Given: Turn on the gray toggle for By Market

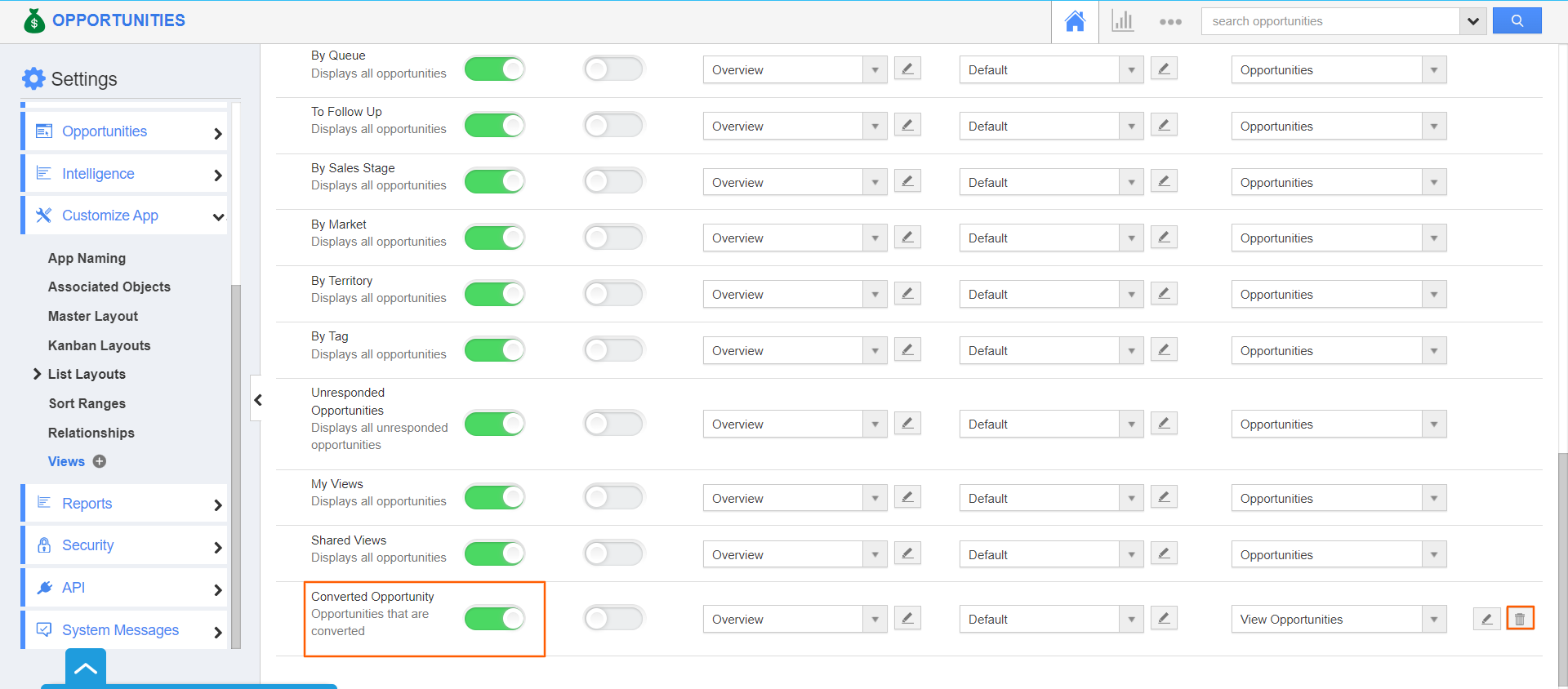Looking at the screenshot, I should coord(613,238).
